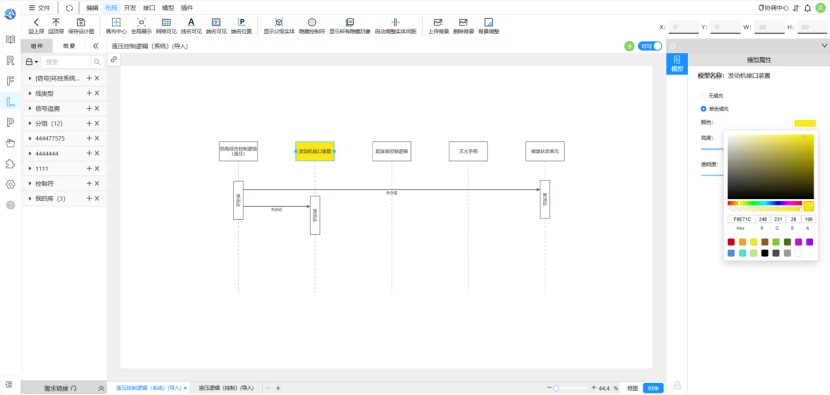Auto-adjust entity spacing icon
The width and height of the screenshot is (830, 395).
(x=395, y=22)
